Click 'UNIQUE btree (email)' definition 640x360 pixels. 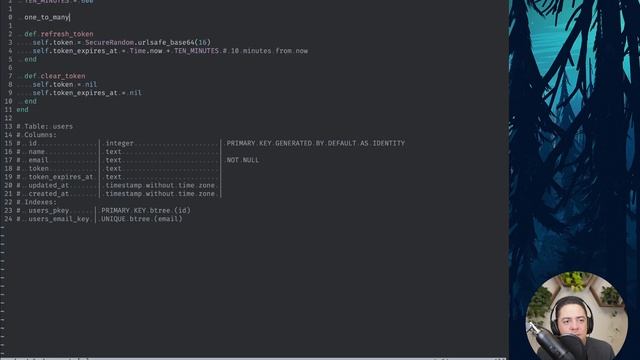pos(142,219)
